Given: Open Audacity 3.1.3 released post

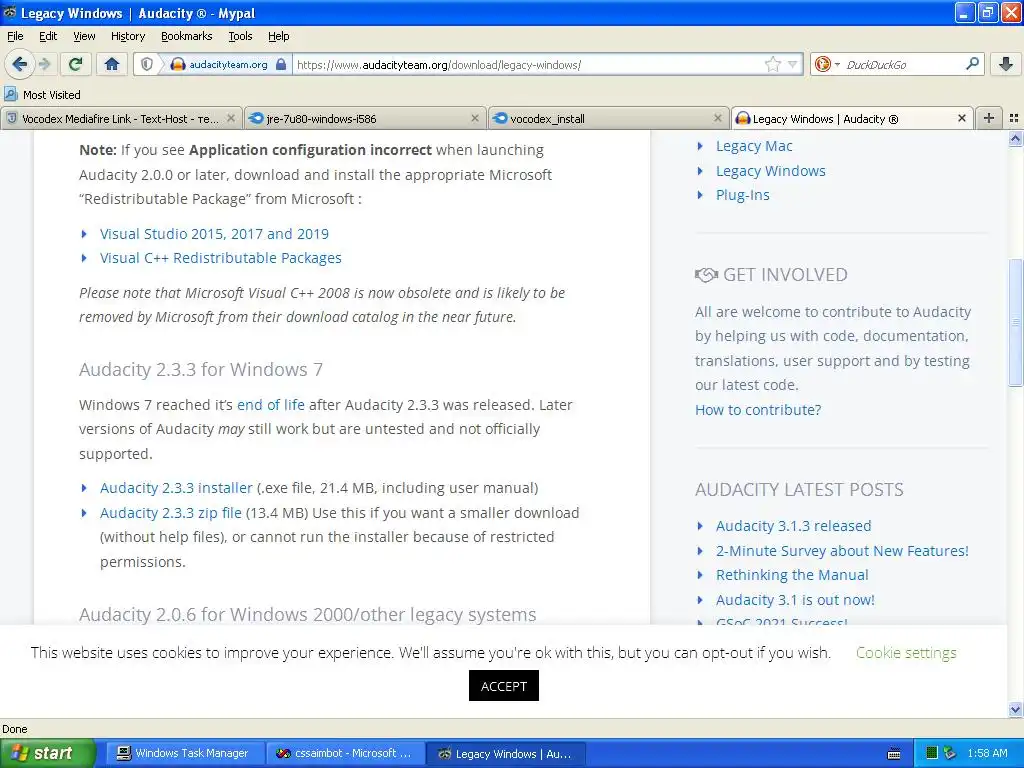Looking at the screenshot, I should (x=793, y=526).
